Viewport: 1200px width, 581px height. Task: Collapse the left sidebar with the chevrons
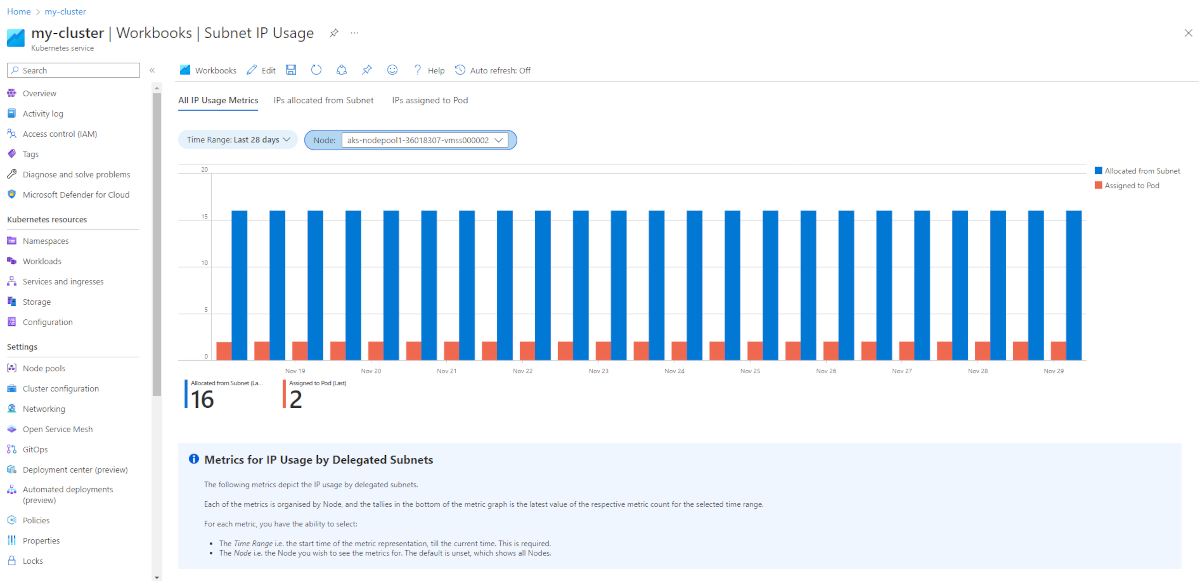coord(152,70)
